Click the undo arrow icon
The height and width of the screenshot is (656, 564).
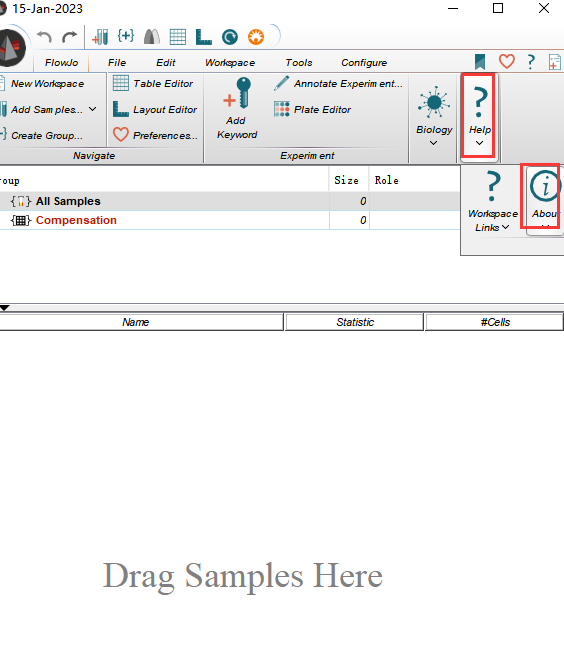pyautogui.click(x=44, y=37)
